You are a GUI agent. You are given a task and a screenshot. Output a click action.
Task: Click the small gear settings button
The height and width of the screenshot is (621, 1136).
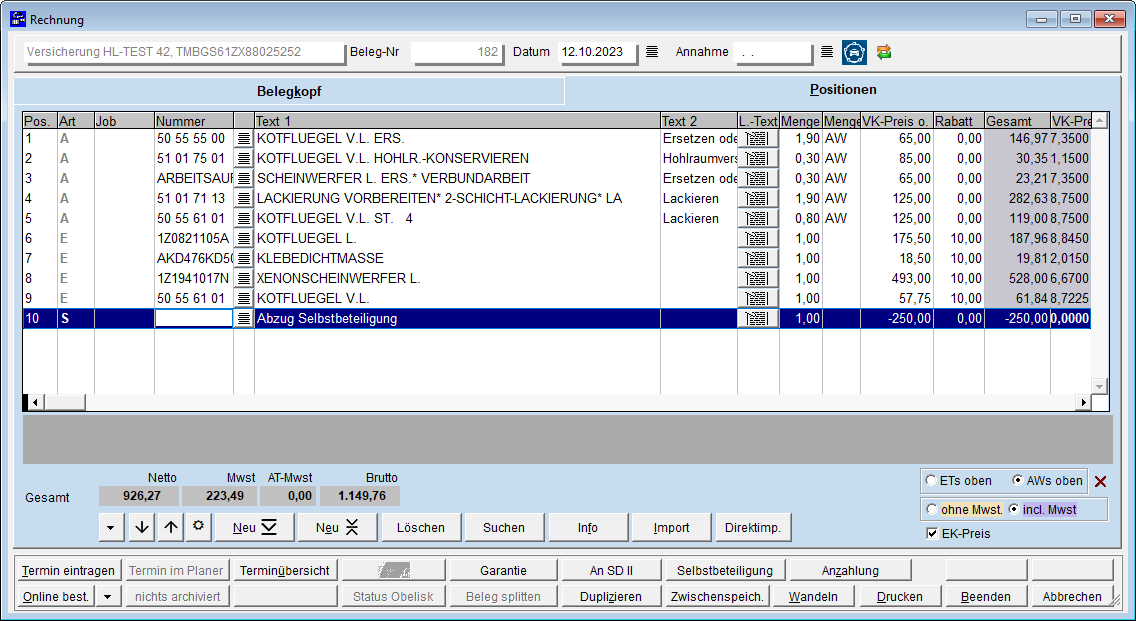pos(198,527)
